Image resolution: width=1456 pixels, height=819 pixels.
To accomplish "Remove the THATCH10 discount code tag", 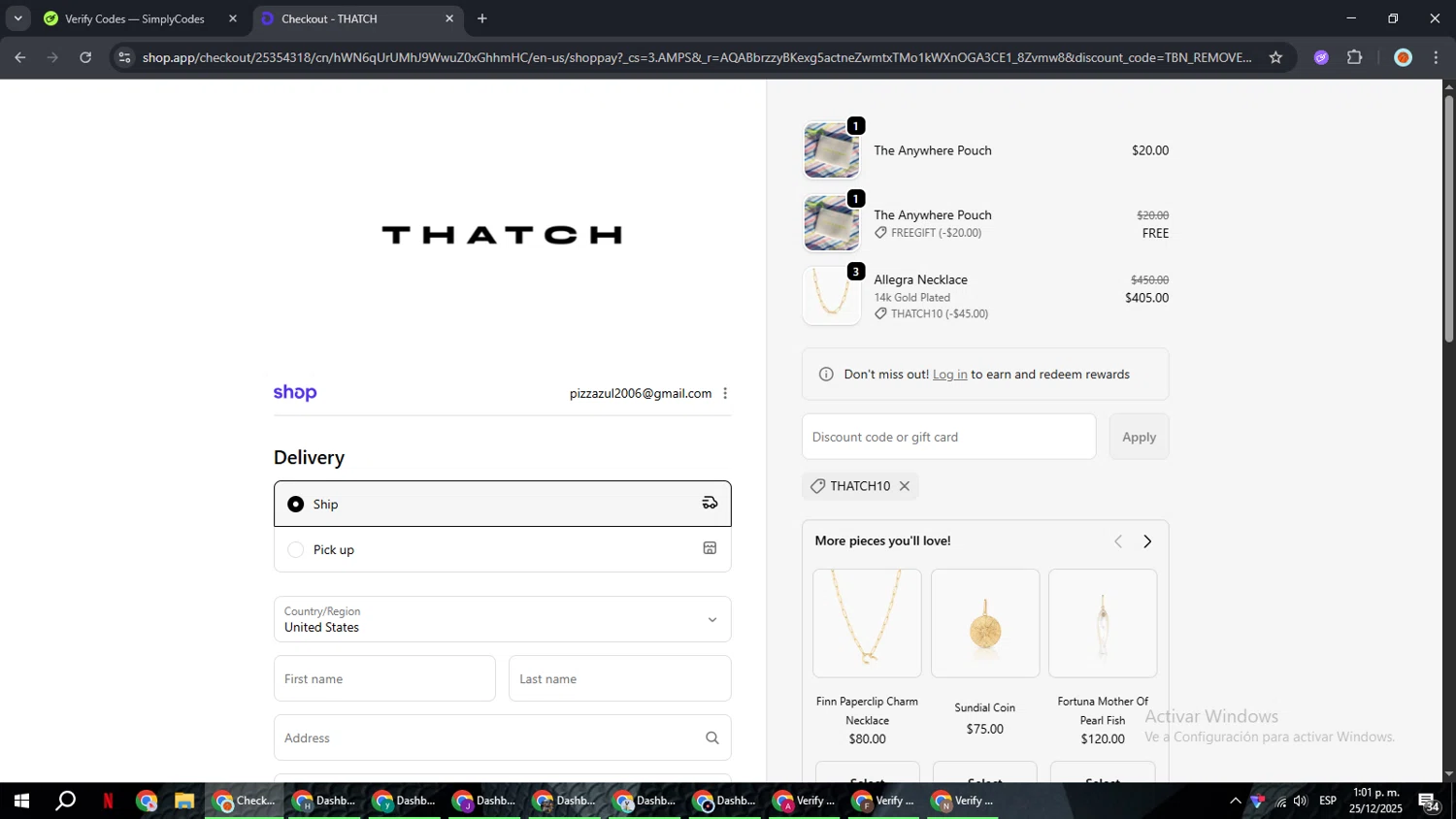I will pyautogui.click(x=904, y=486).
